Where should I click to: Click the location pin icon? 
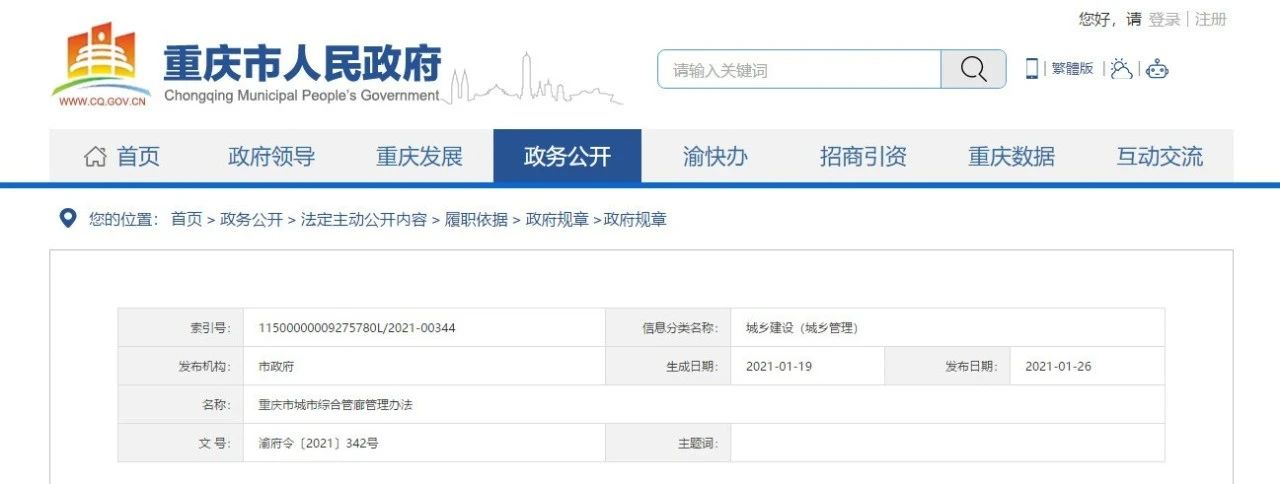[68, 218]
